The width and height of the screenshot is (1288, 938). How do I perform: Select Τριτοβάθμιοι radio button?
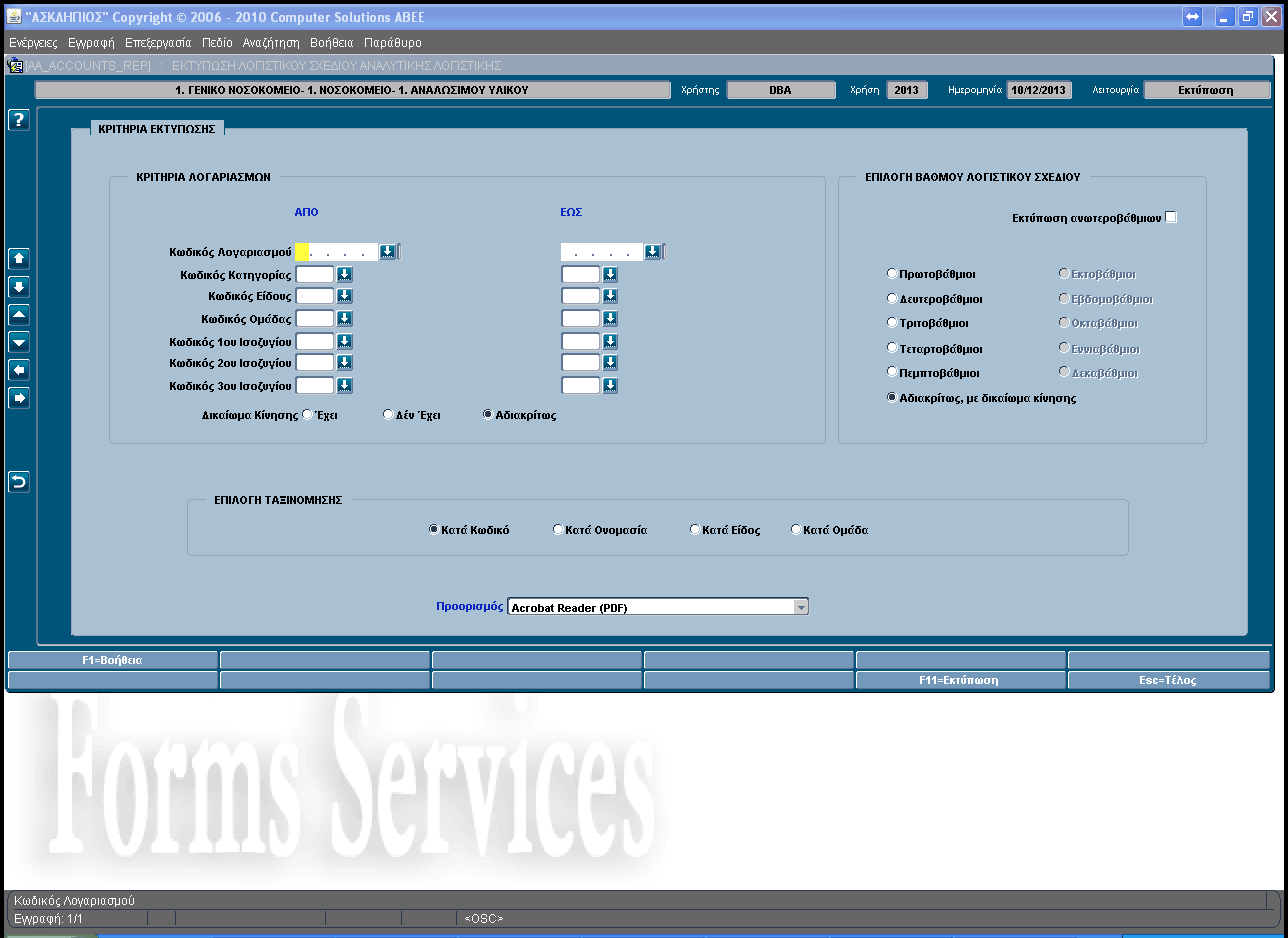(892, 323)
